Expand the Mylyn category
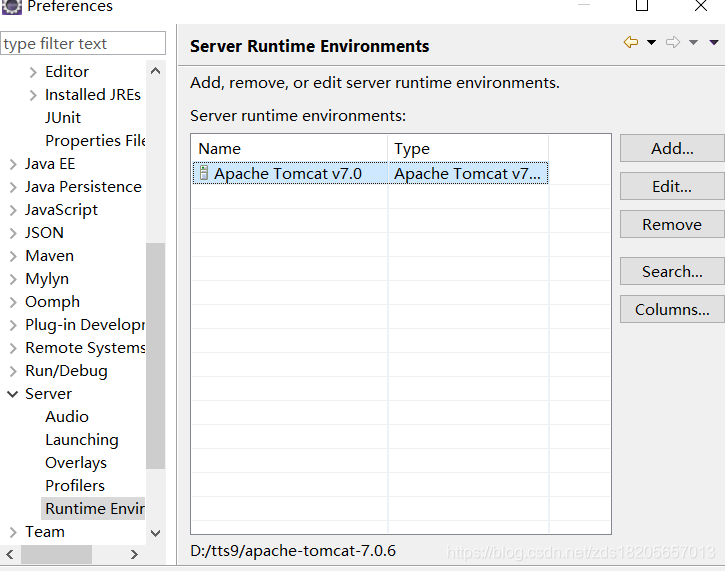725x571 pixels. click(x=12, y=279)
